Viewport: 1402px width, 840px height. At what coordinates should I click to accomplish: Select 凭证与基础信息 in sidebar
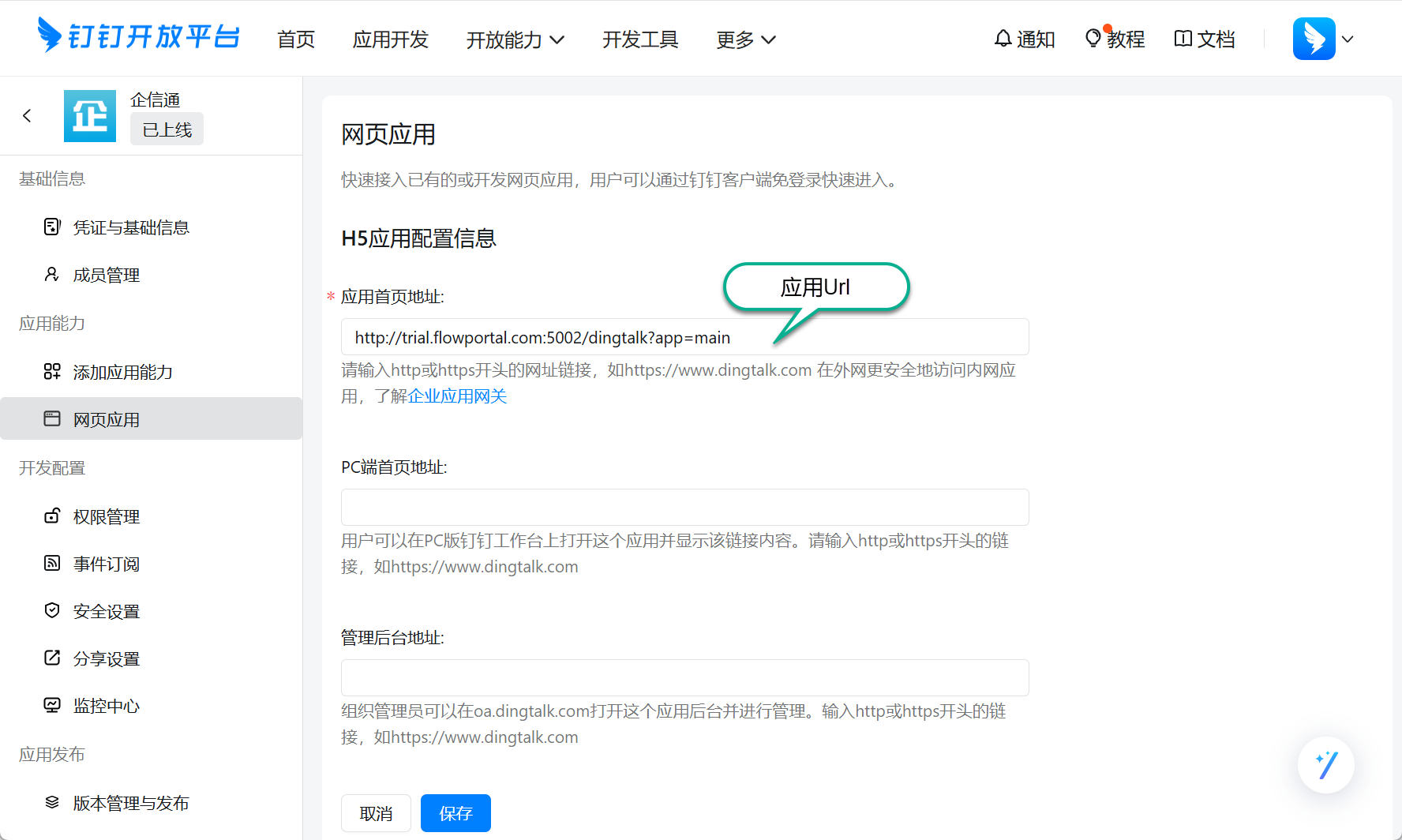point(152,227)
